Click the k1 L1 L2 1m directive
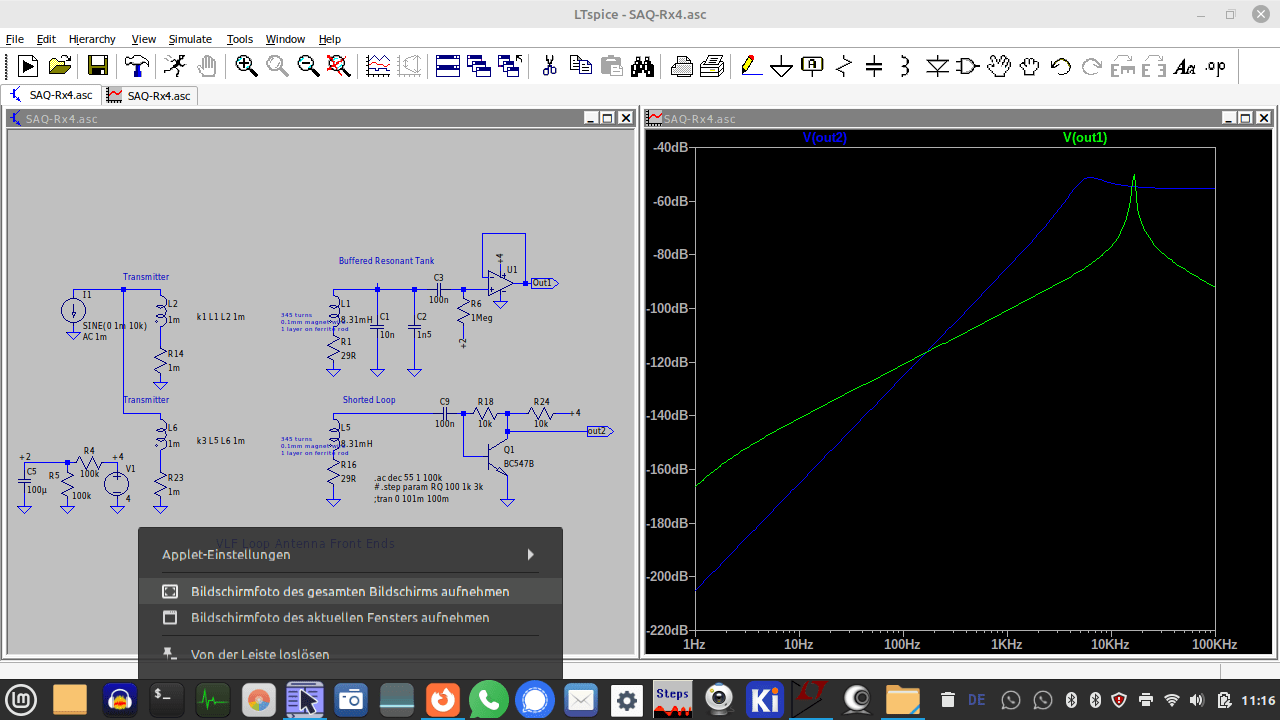 [x=221, y=317]
